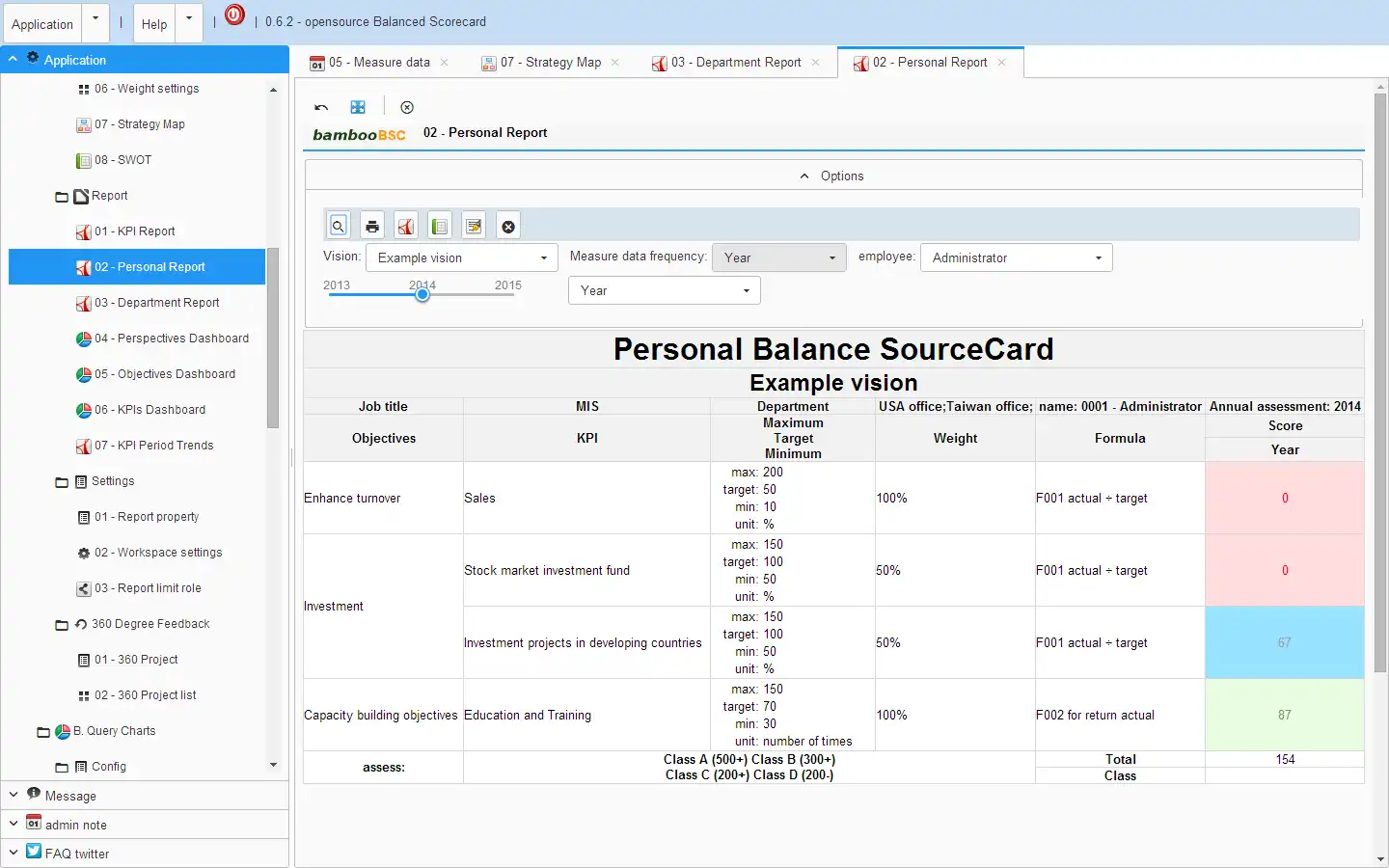This screenshot has height=868, width=1389.
Task: Click the green spreadsheet export icon
Action: [440, 226]
